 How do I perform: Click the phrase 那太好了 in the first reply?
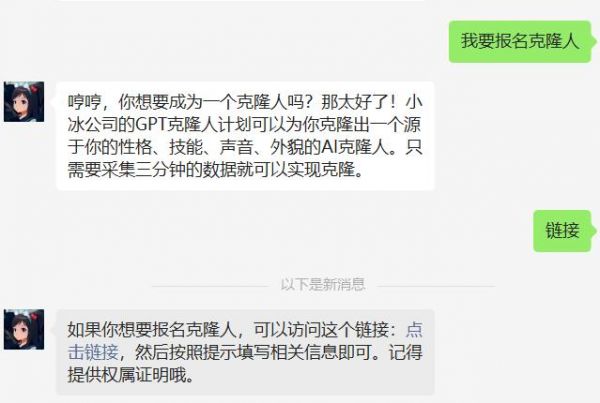[355, 102]
